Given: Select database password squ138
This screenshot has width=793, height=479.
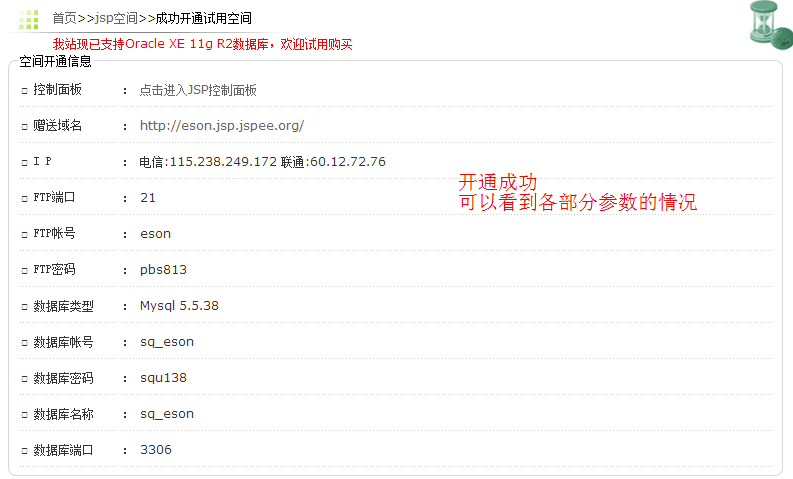Looking at the screenshot, I should (163, 378).
